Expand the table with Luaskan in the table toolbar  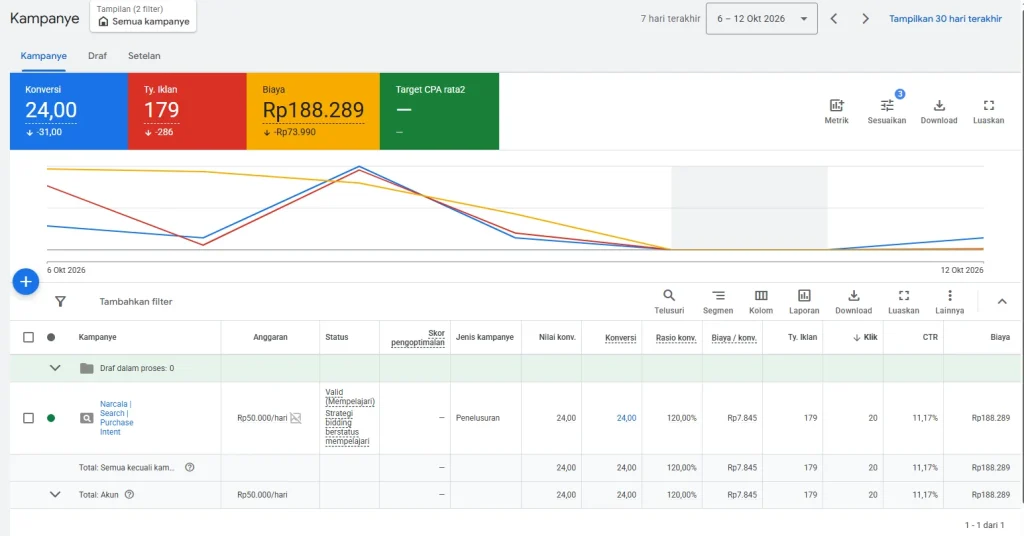[x=903, y=302]
